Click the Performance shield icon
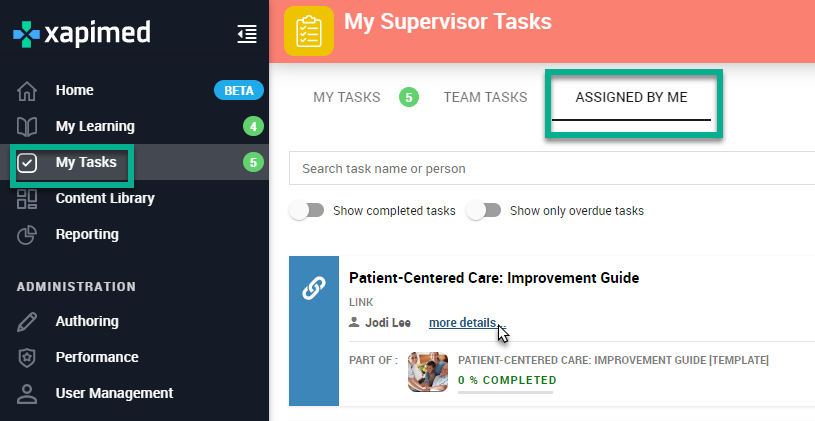815x421 pixels. click(27, 358)
